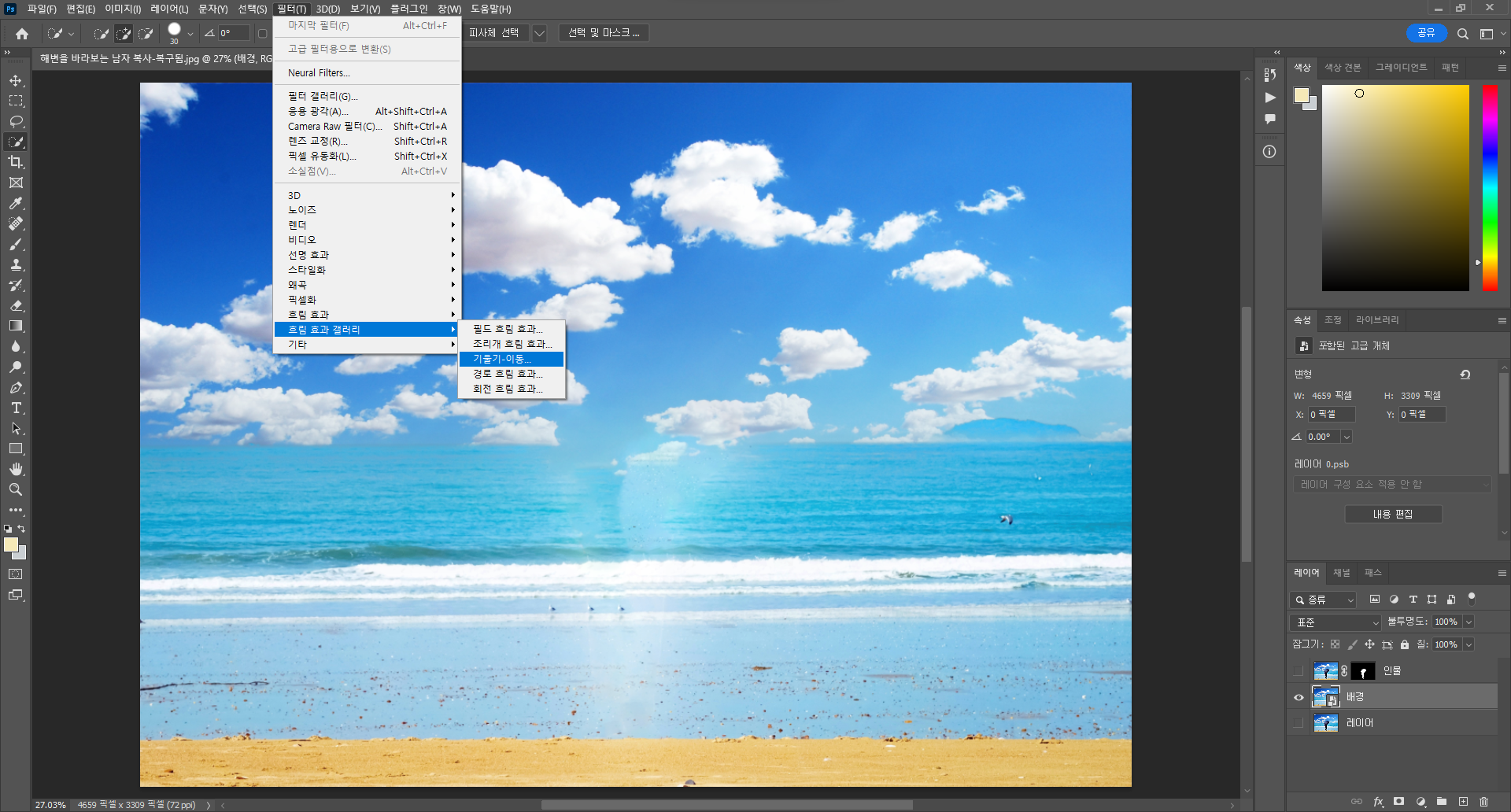Choose 회전 흐림 효과 option

(x=512, y=389)
